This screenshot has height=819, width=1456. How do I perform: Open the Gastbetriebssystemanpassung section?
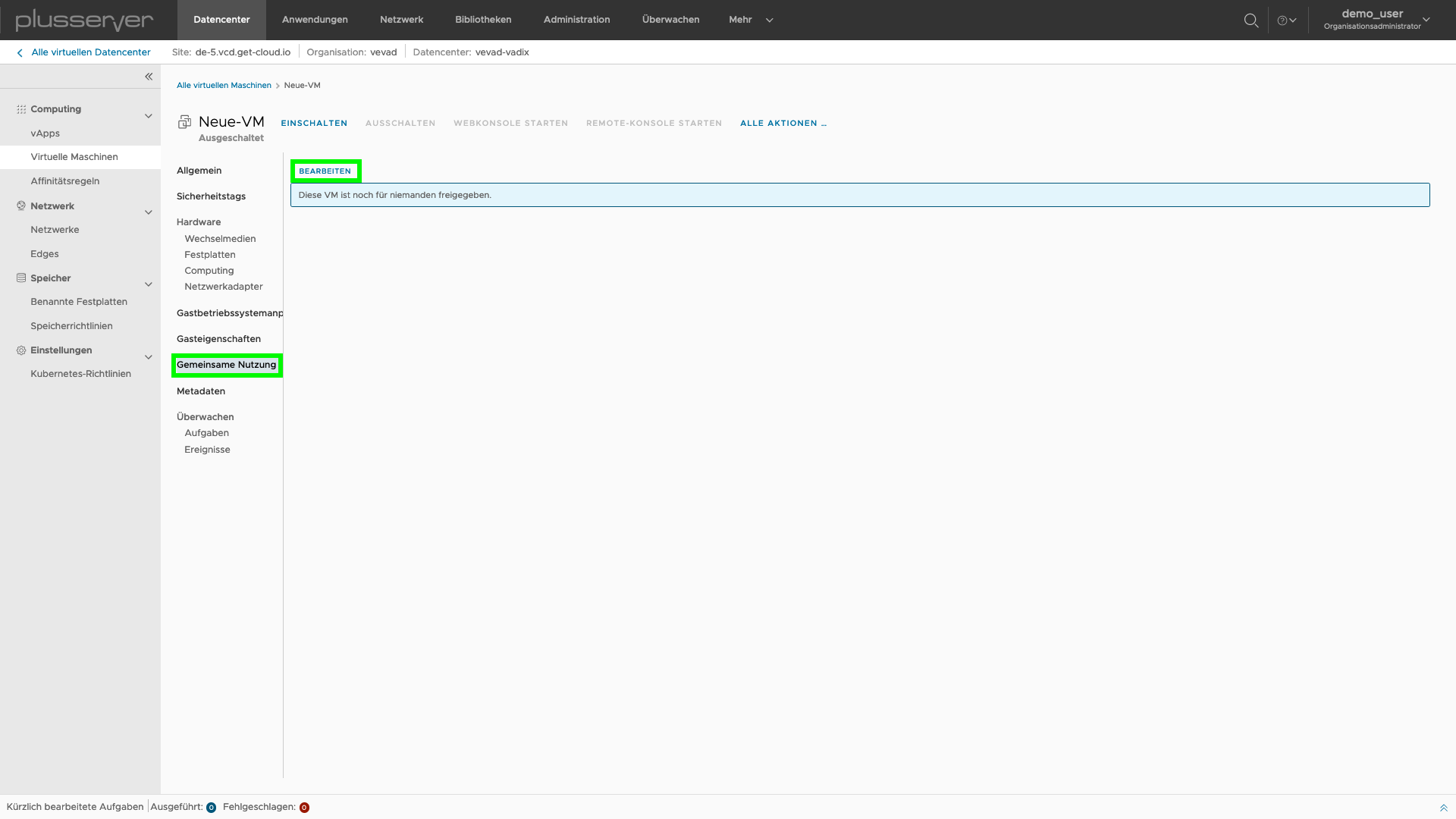coord(230,313)
